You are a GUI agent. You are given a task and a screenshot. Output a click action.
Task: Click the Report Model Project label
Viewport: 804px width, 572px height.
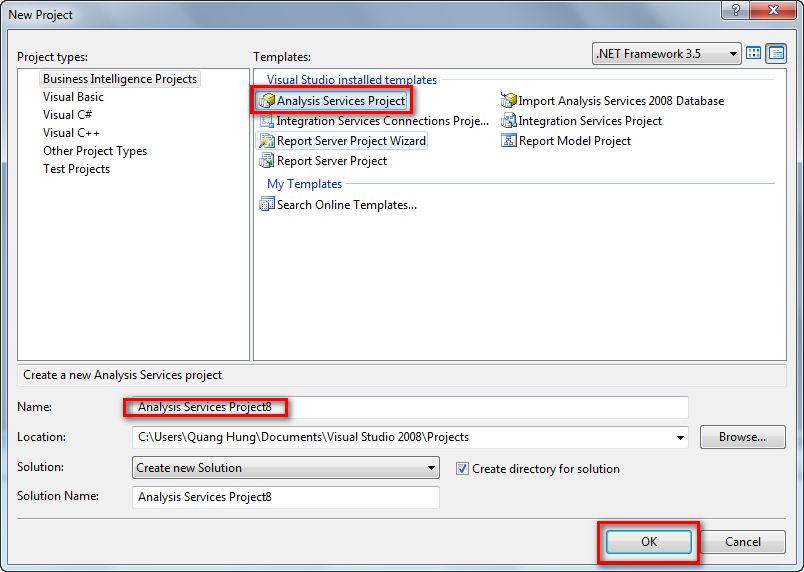575,141
